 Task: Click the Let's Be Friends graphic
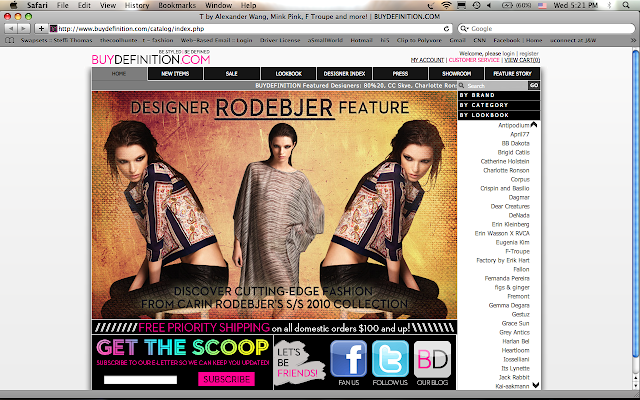(x=300, y=362)
